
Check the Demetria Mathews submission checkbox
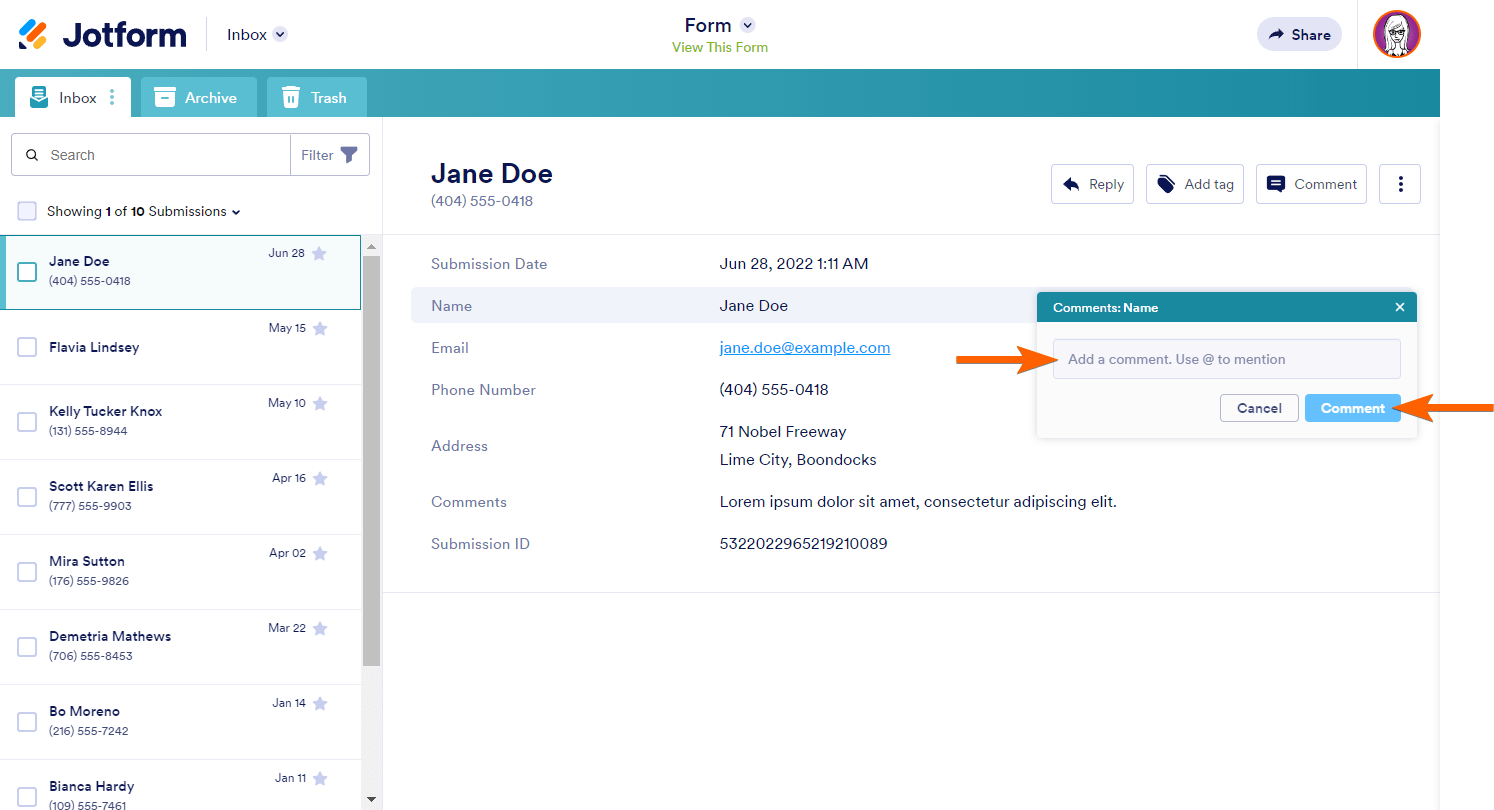[x=27, y=647]
